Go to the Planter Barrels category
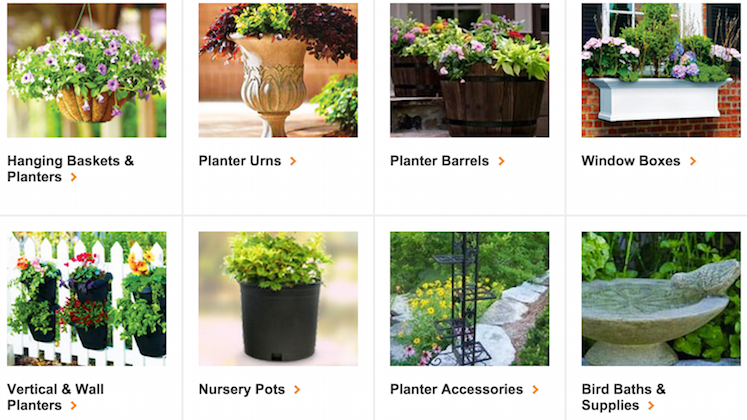 439,161
